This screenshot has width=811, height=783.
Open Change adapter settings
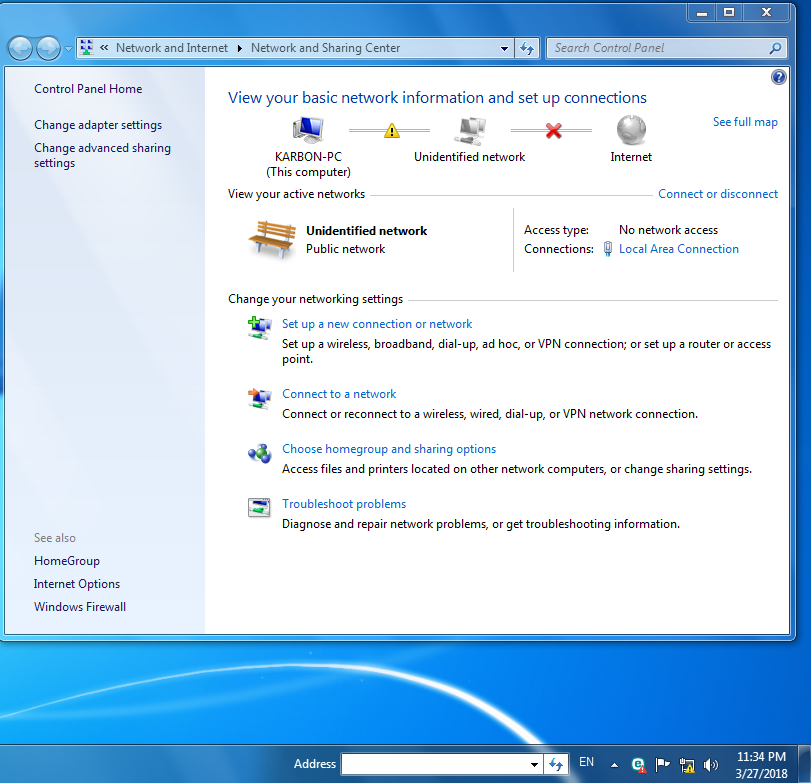(98, 125)
